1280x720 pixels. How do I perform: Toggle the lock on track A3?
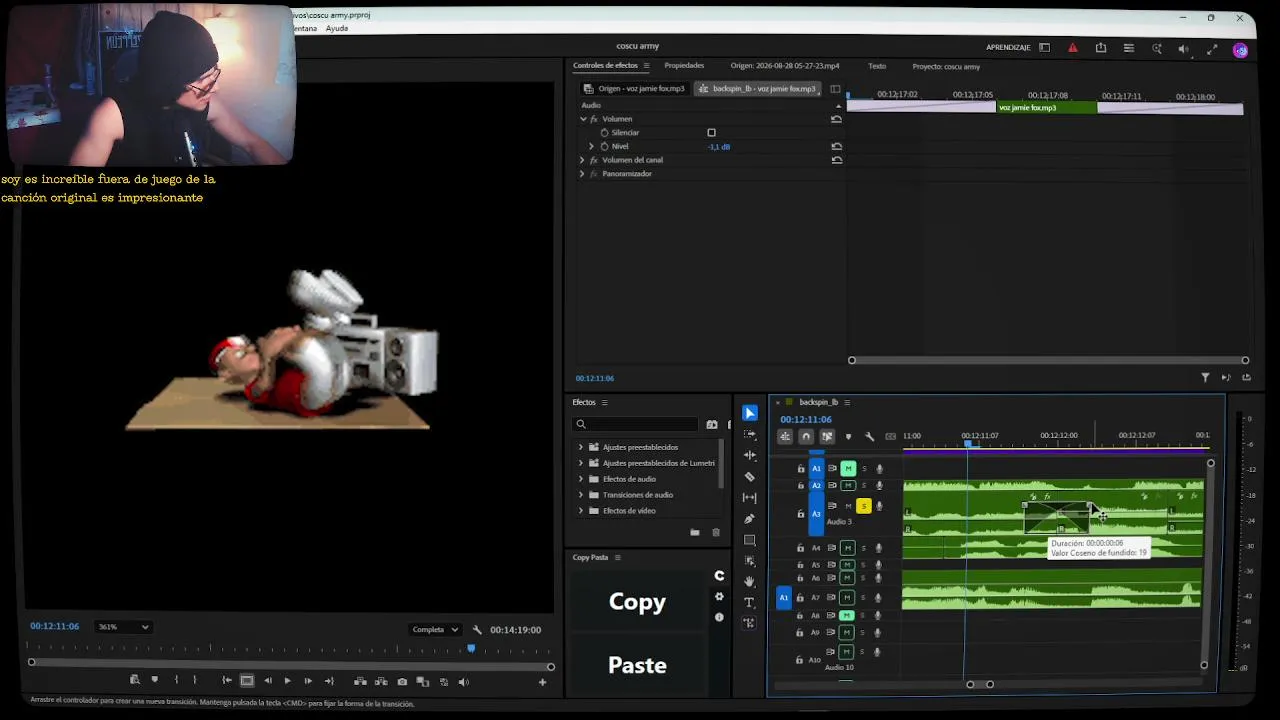click(800, 514)
